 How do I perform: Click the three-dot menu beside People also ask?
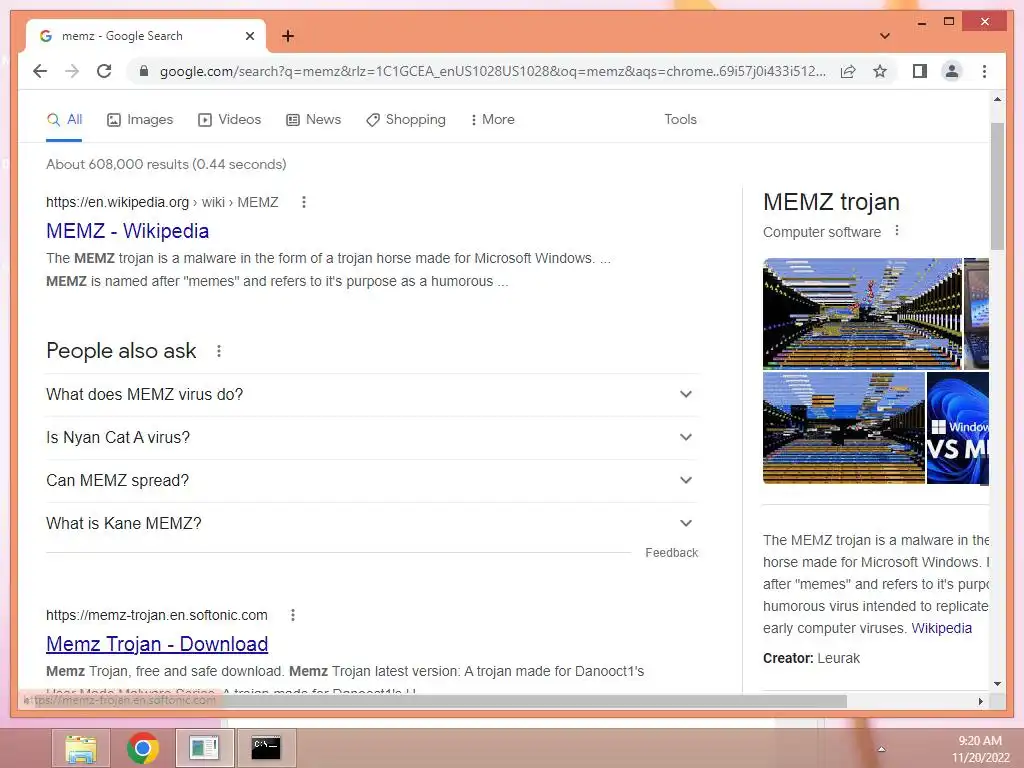219,351
